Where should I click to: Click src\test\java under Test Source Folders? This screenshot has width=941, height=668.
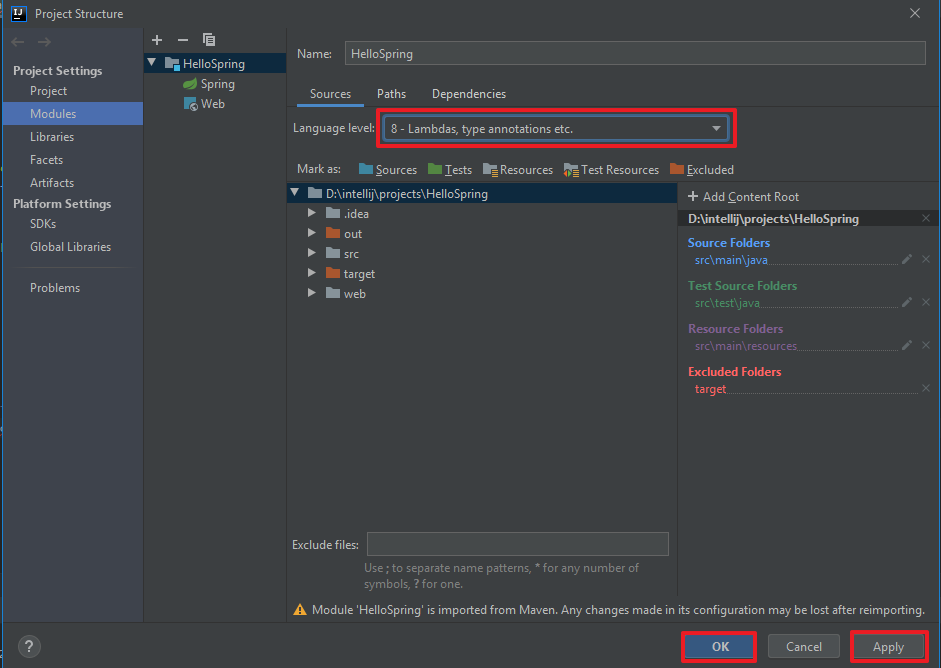click(x=727, y=303)
